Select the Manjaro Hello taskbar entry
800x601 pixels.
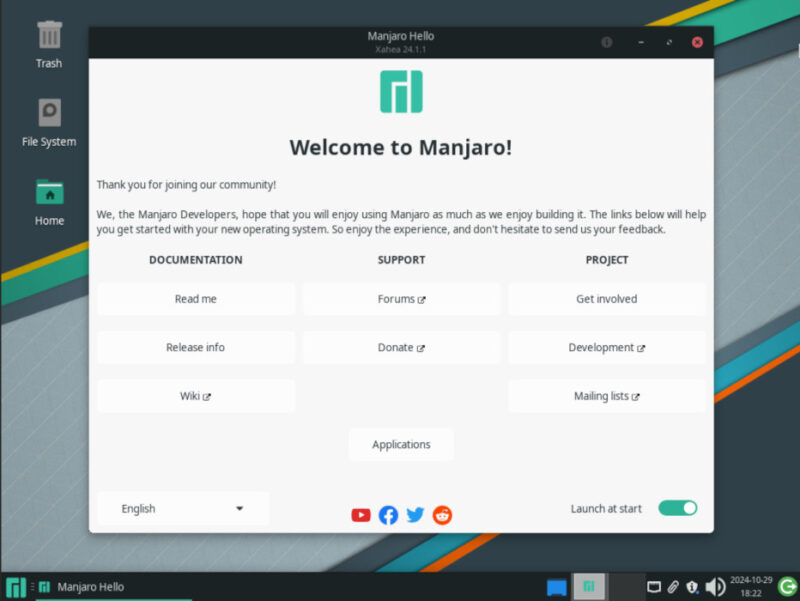tap(90, 586)
